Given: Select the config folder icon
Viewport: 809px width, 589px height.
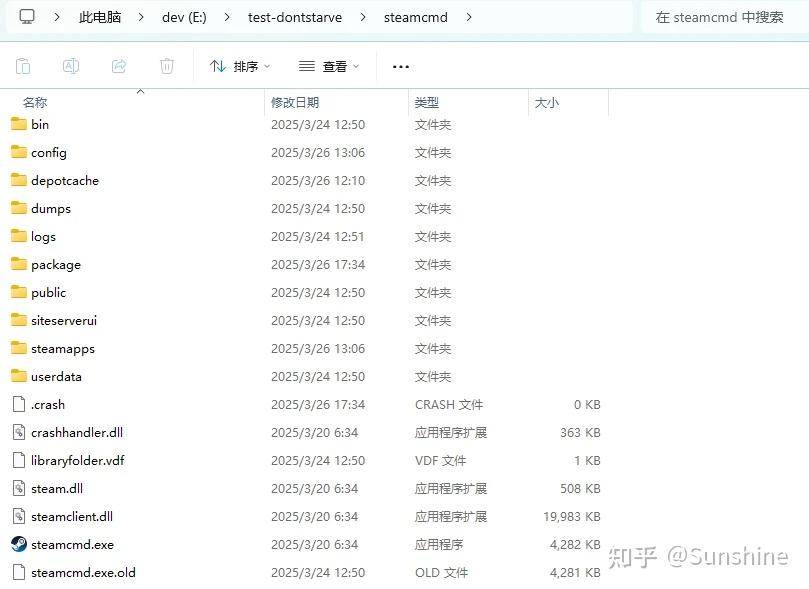Looking at the screenshot, I should coord(19,152).
